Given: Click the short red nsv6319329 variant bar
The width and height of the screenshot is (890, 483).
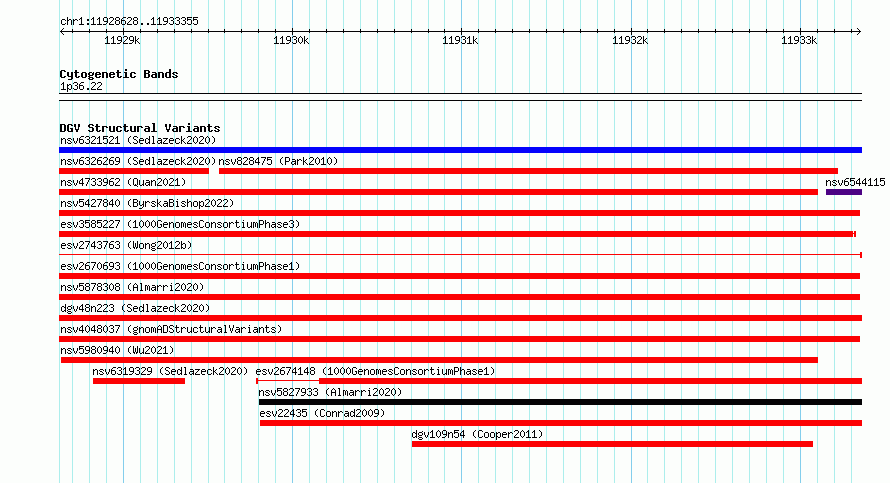Looking at the screenshot, I should click(139, 381).
